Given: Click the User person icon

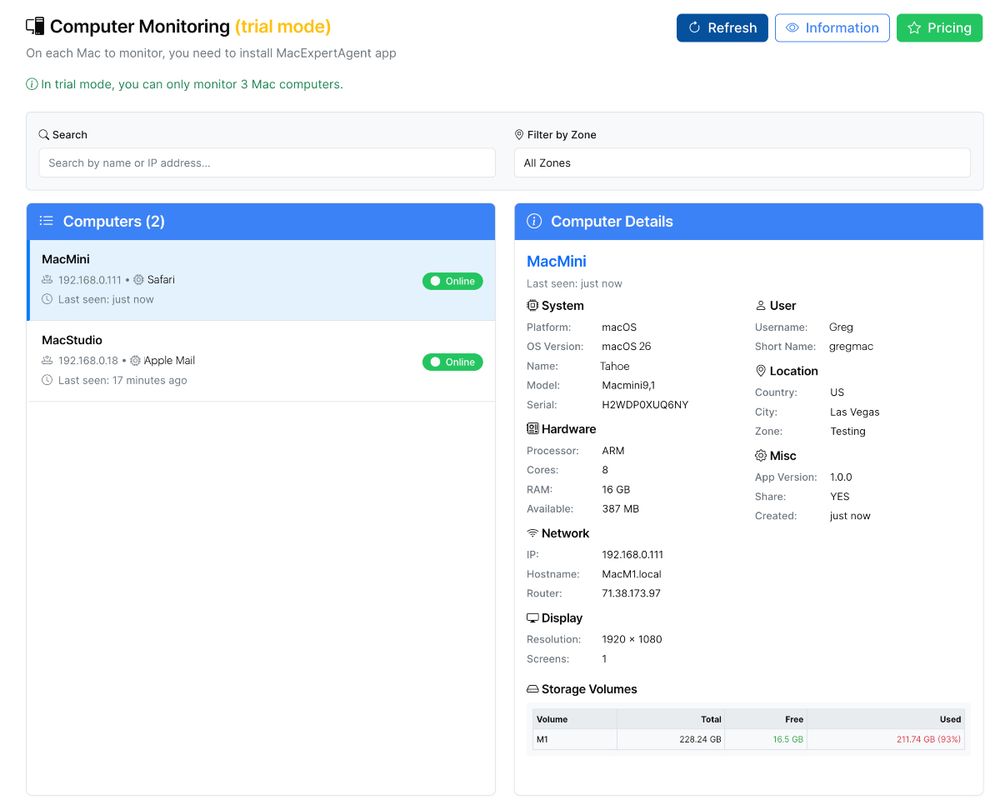Looking at the screenshot, I should point(761,306).
